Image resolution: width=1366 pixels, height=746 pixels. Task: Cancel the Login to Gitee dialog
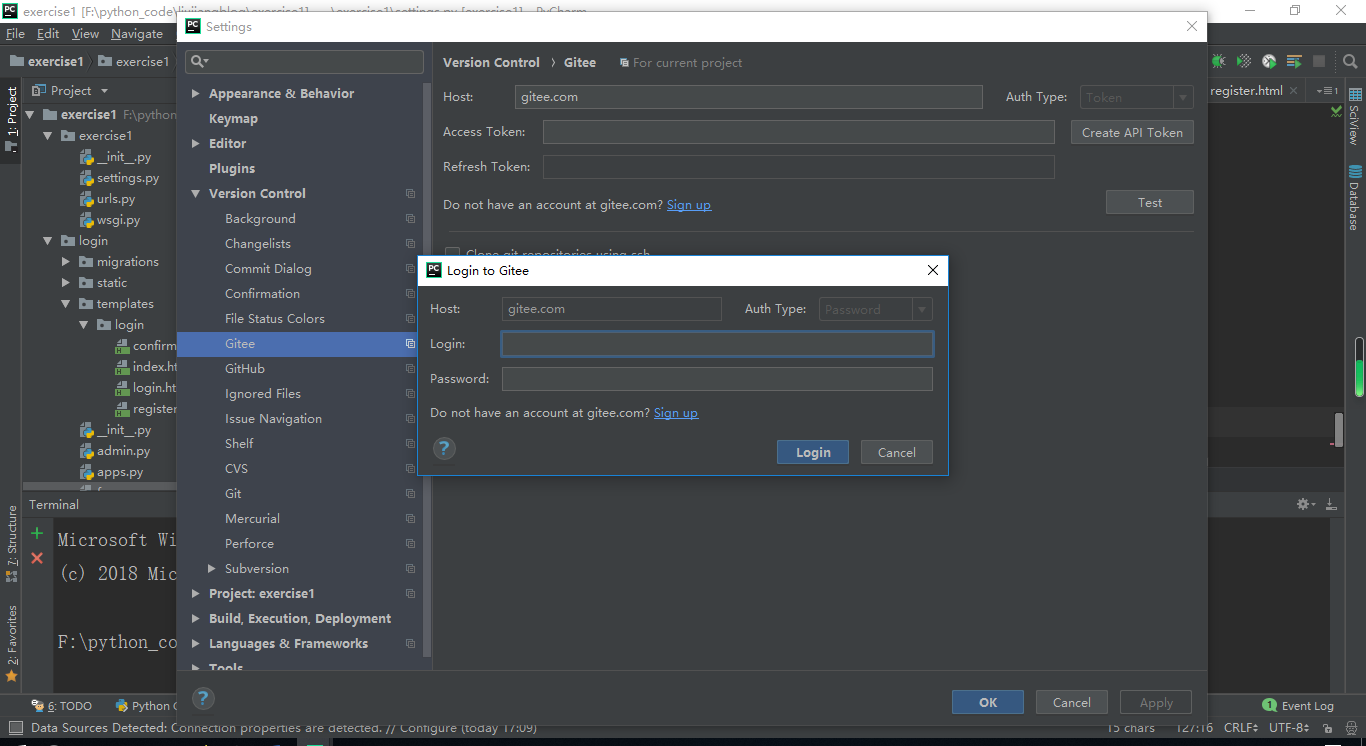click(897, 452)
